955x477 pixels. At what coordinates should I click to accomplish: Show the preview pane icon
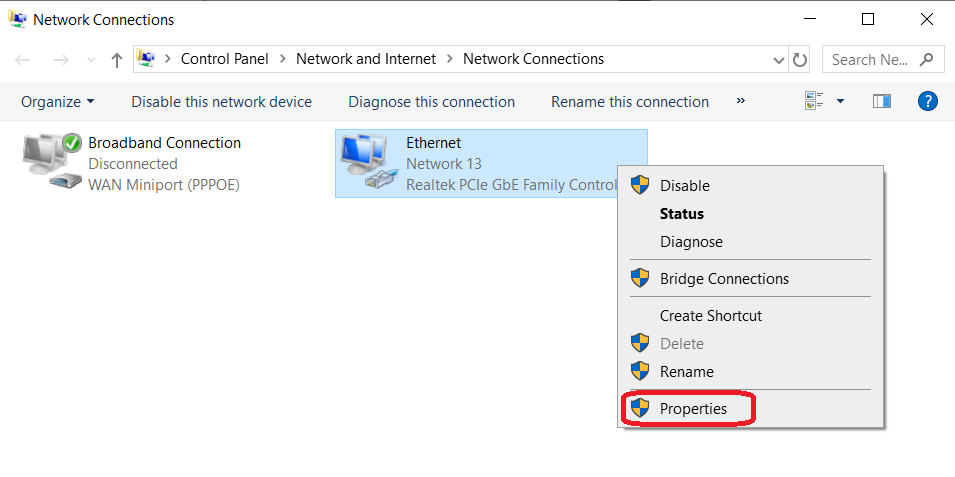[881, 101]
